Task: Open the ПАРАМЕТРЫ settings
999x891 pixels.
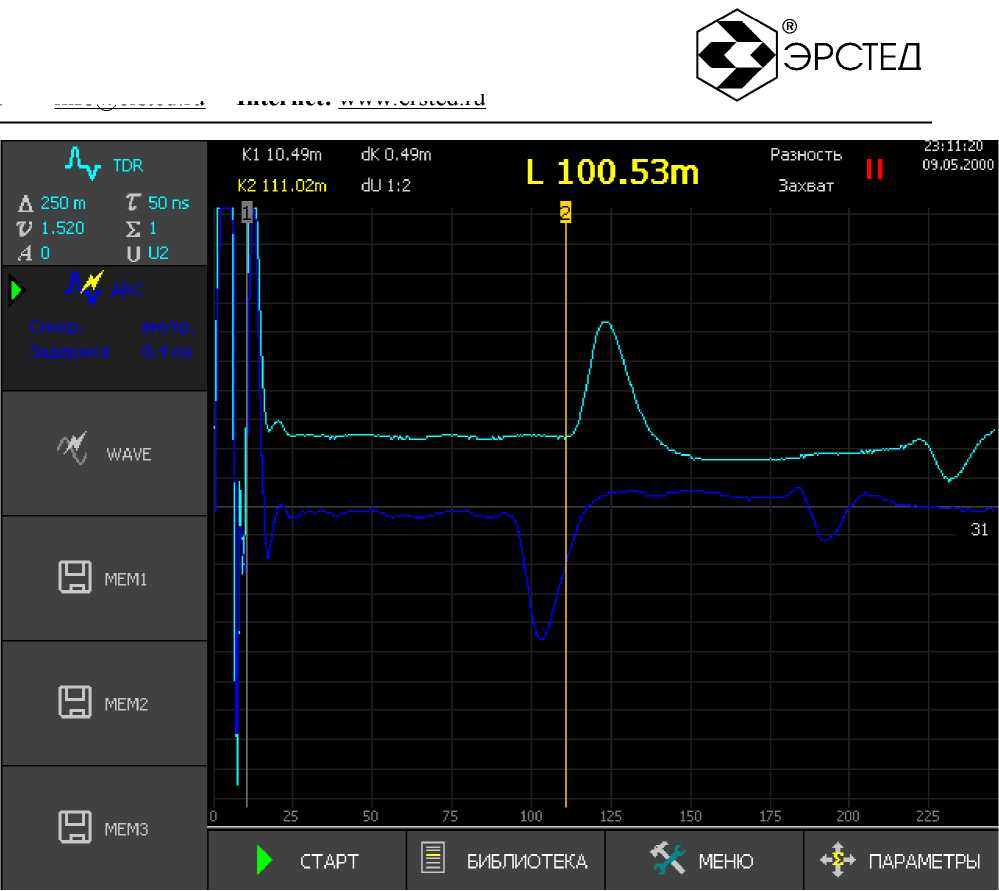Action: [x=901, y=860]
